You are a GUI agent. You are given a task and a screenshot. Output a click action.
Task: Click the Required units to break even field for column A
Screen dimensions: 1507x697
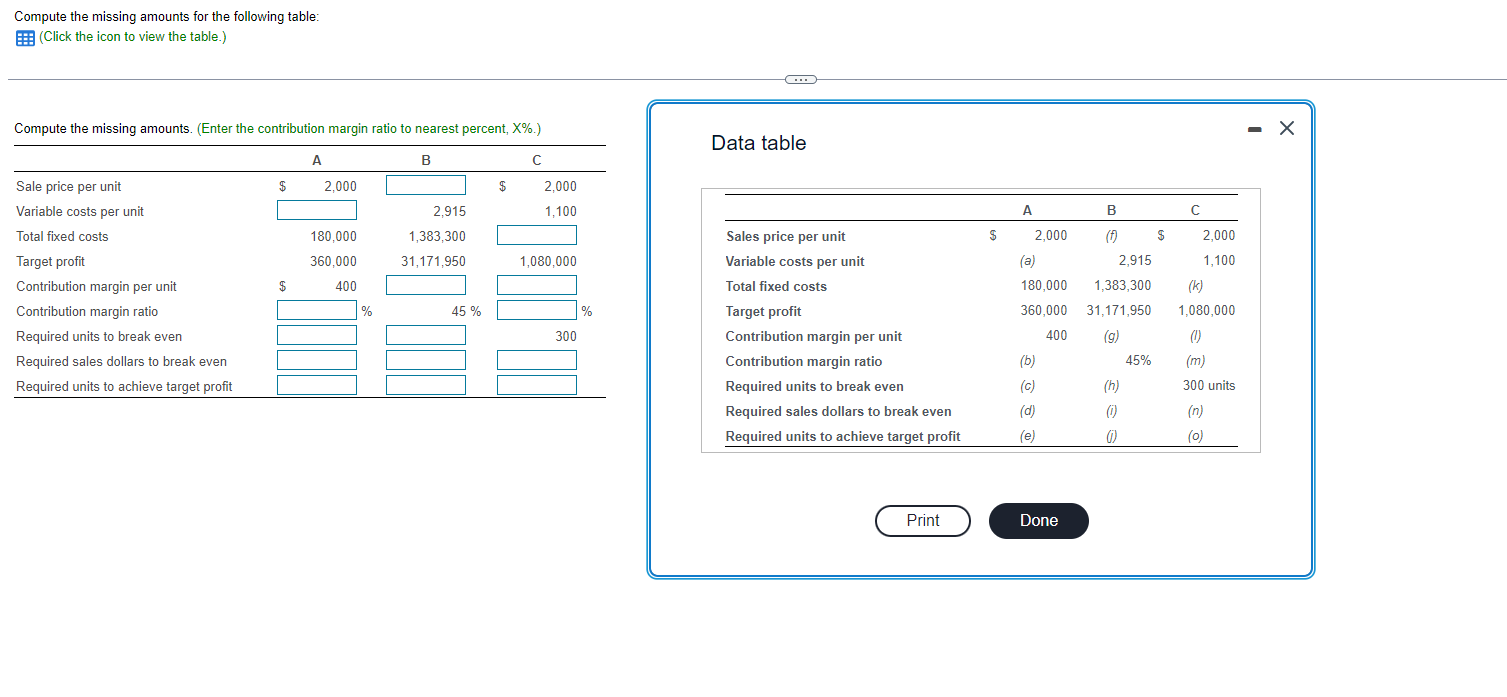pos(316,335)
